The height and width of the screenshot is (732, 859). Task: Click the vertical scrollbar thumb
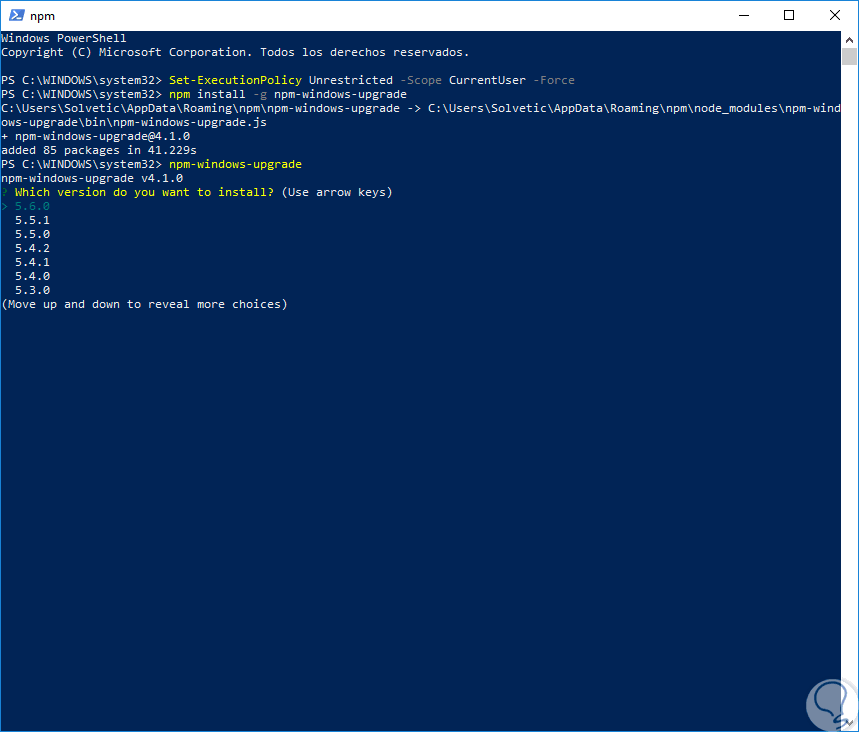click(849, 56)
